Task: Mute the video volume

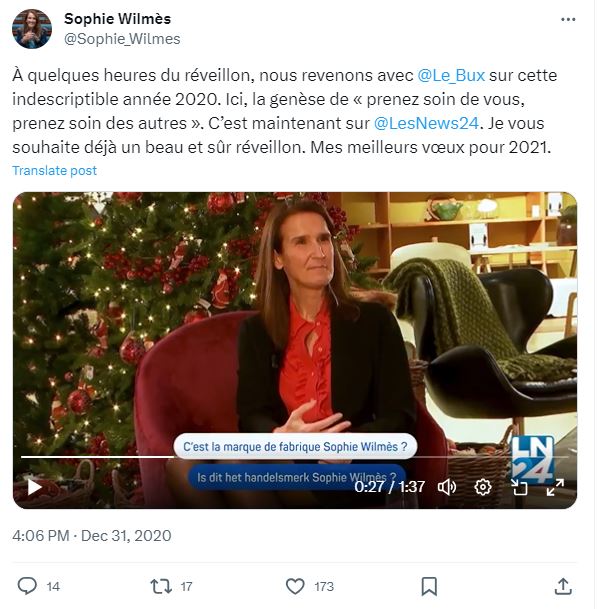Action: tap(447, 487)
